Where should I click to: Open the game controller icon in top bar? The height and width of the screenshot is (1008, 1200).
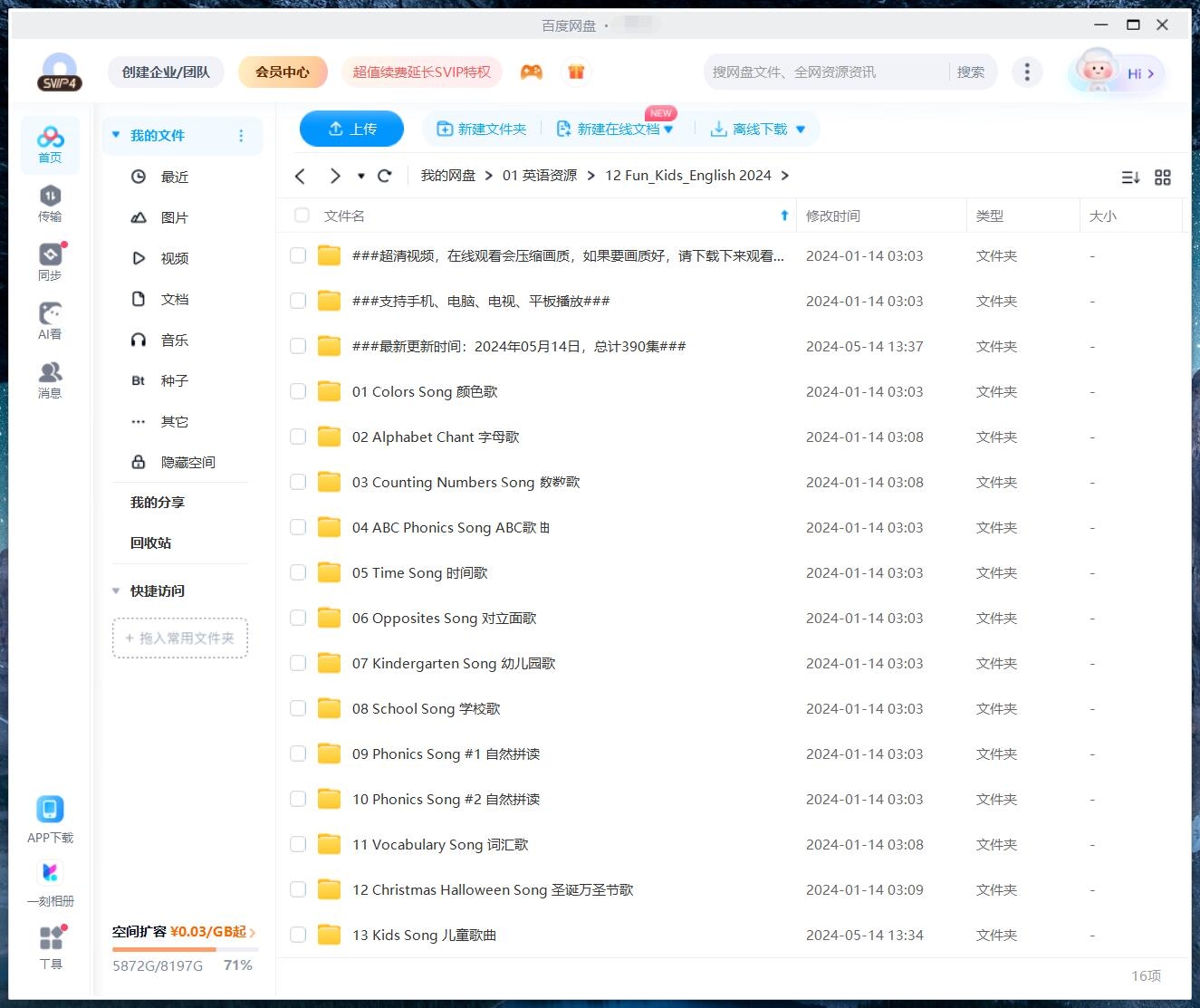[532, 71]
